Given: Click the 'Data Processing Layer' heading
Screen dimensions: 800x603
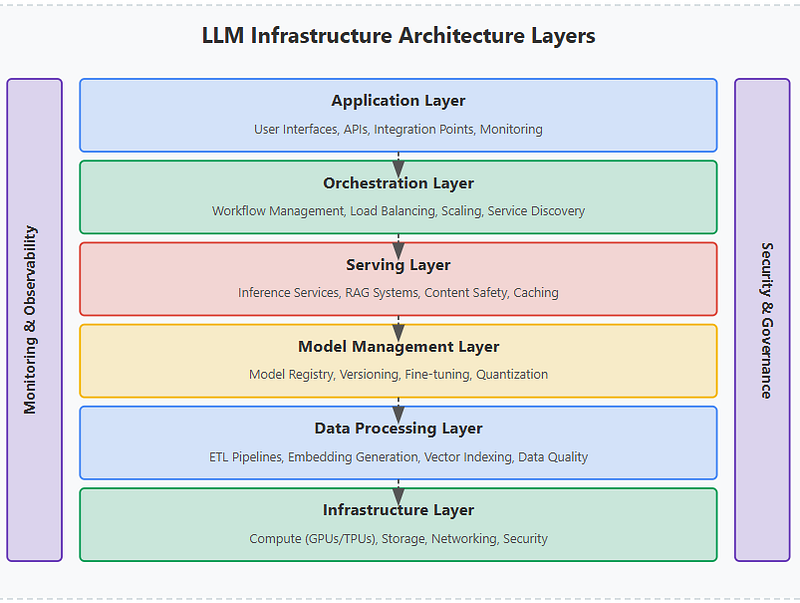Looking at the screenshot, I should click(x=398, y=428).
